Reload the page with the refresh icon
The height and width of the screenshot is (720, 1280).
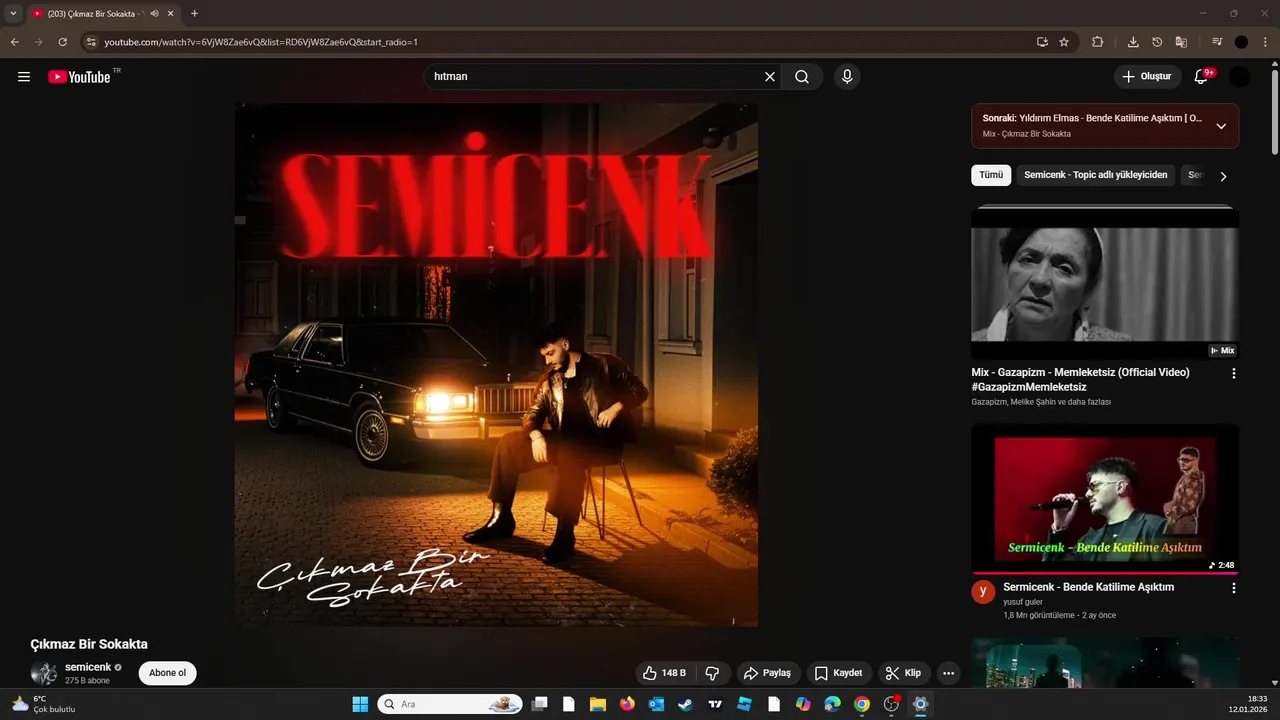tap(62, 42)
